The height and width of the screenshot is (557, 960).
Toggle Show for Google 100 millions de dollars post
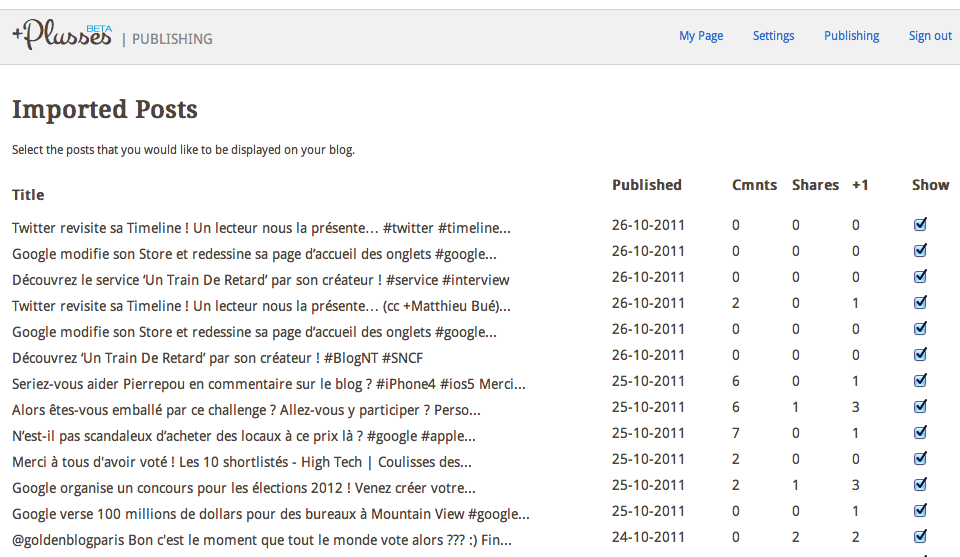[x=920, y=511]
